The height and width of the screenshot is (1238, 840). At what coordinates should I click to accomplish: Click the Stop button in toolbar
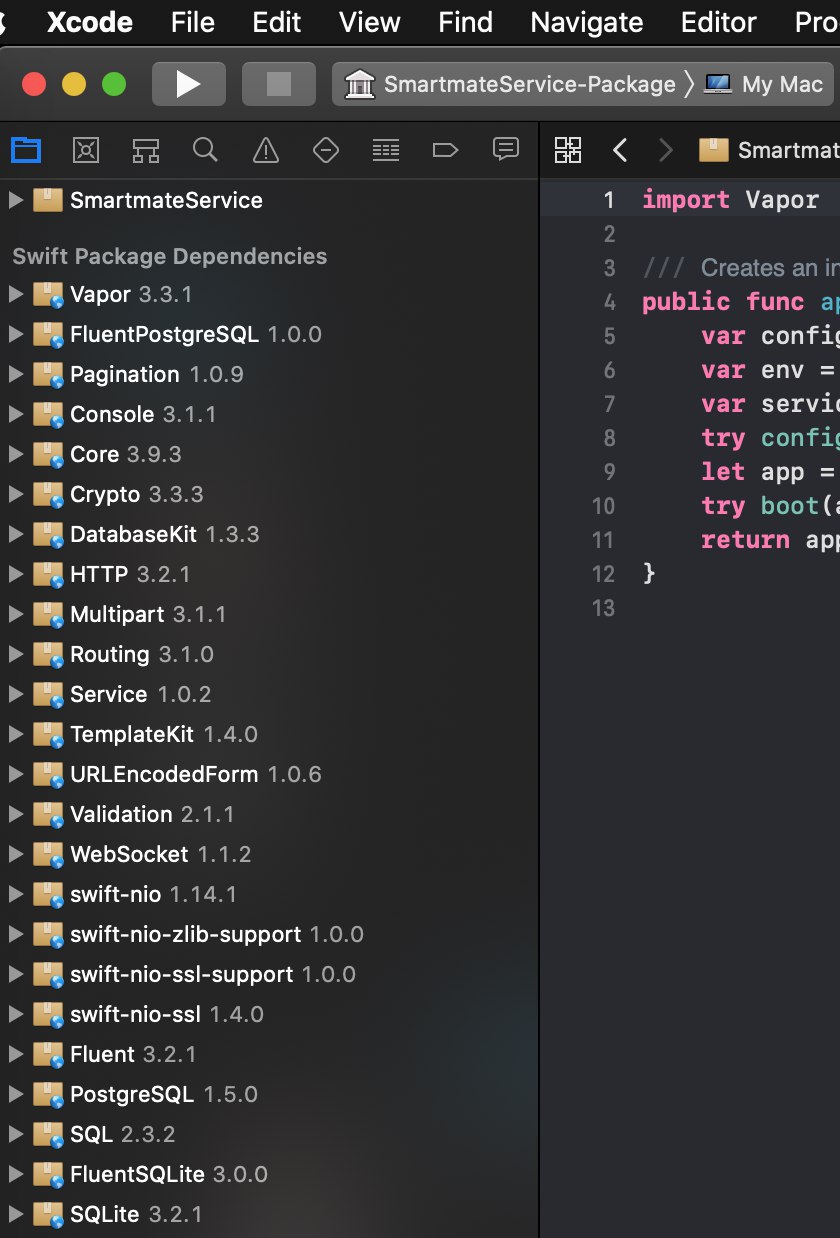[279, 84]
